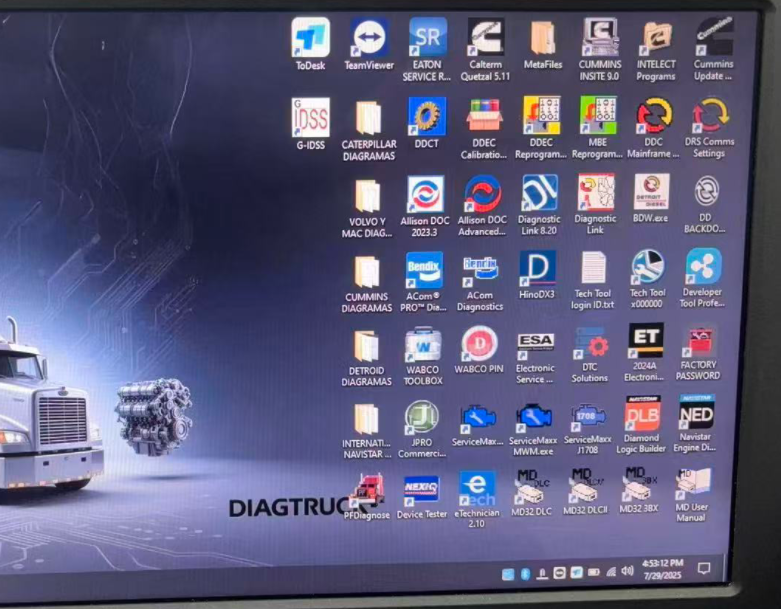Open the PFDiagnose red truck icon

367,497
